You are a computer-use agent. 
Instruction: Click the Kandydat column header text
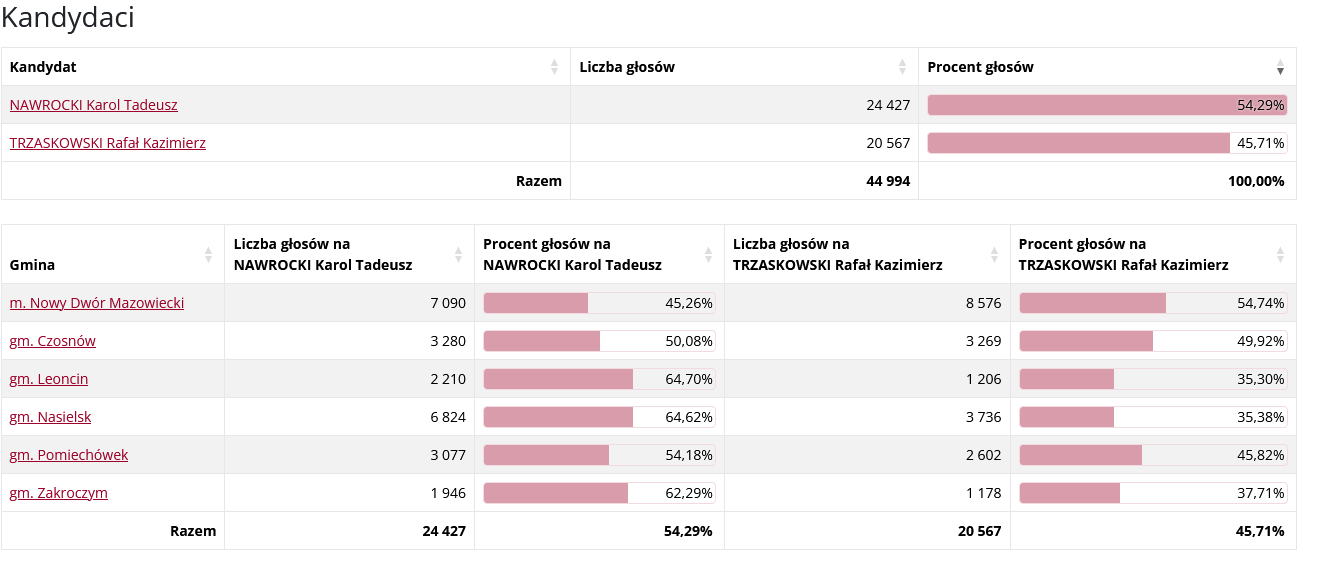pyautogui.click(x=43, y=67)
